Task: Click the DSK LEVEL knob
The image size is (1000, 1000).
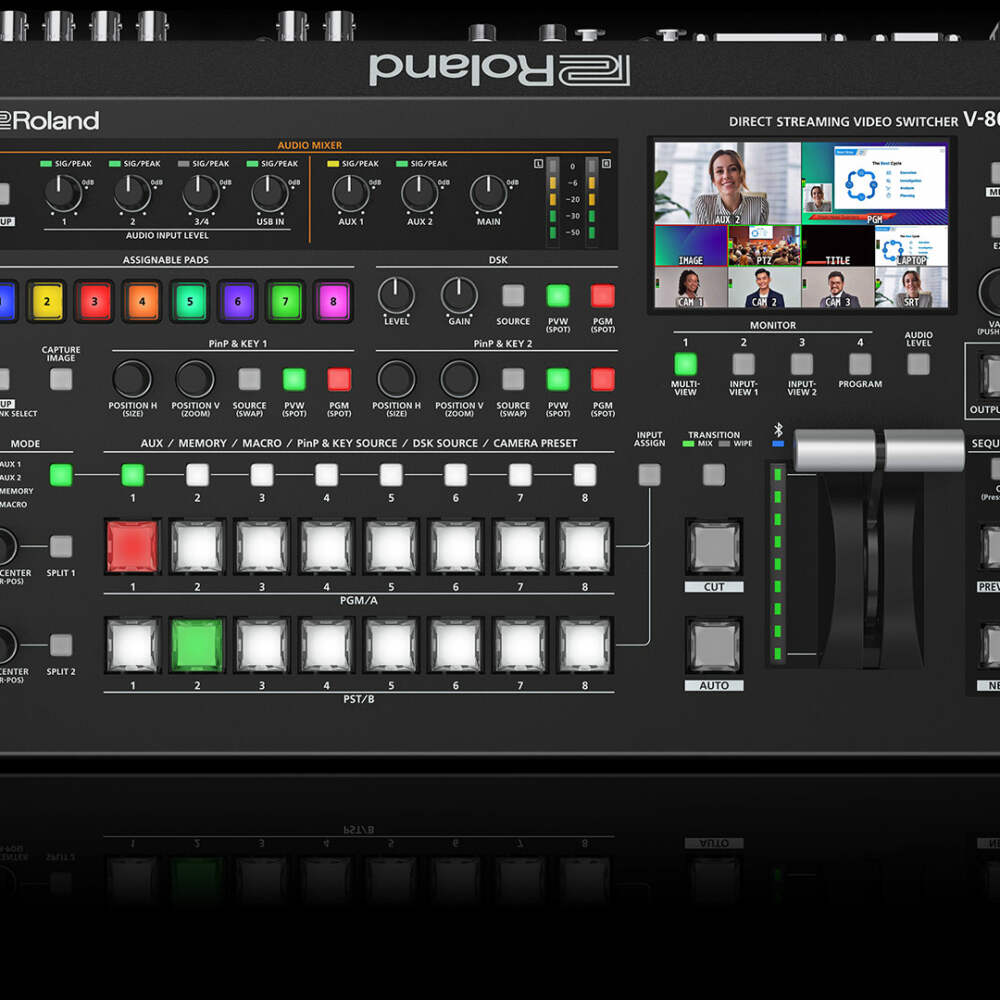Action: pyautogui.click(x=396, y=295)
